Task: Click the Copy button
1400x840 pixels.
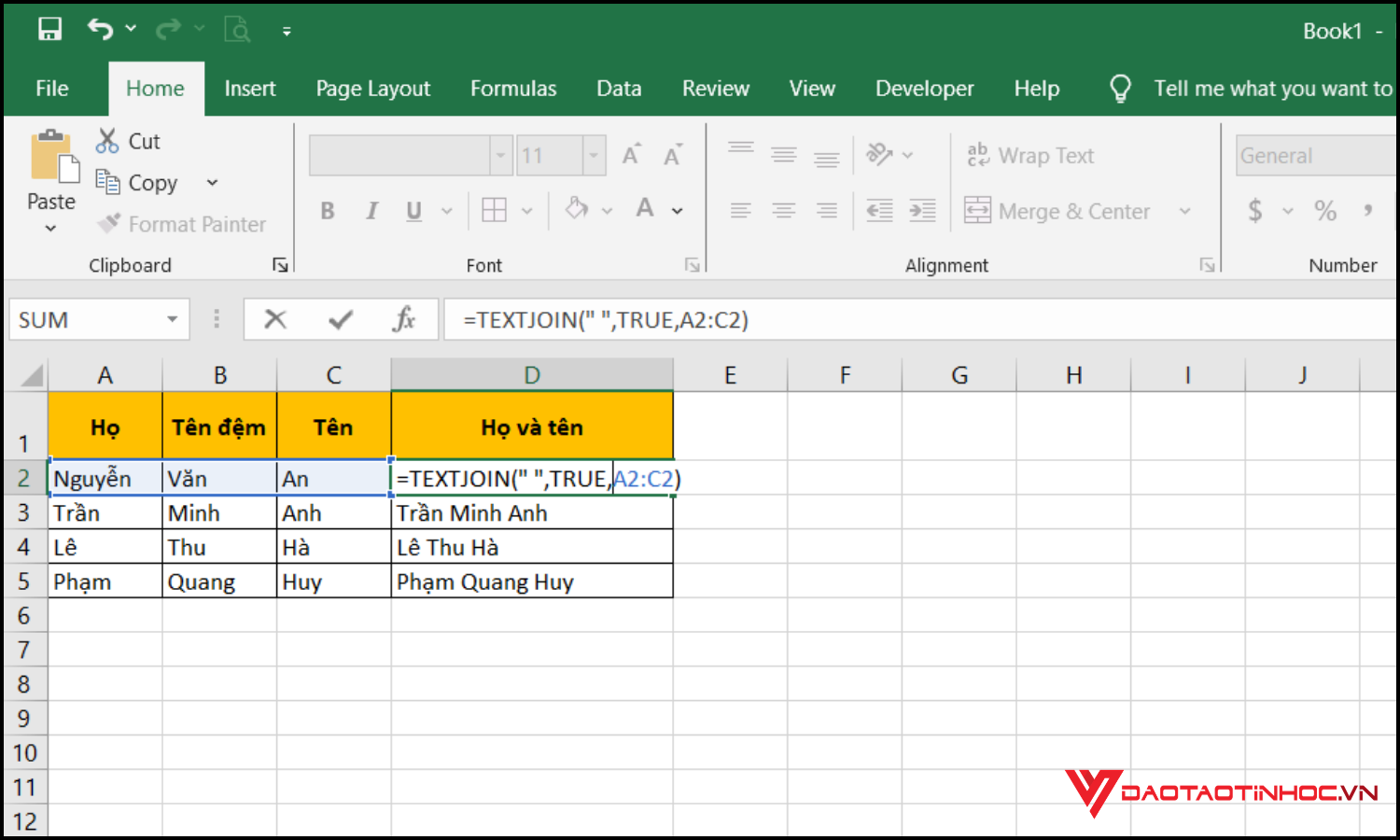Action: coord(138,183)
